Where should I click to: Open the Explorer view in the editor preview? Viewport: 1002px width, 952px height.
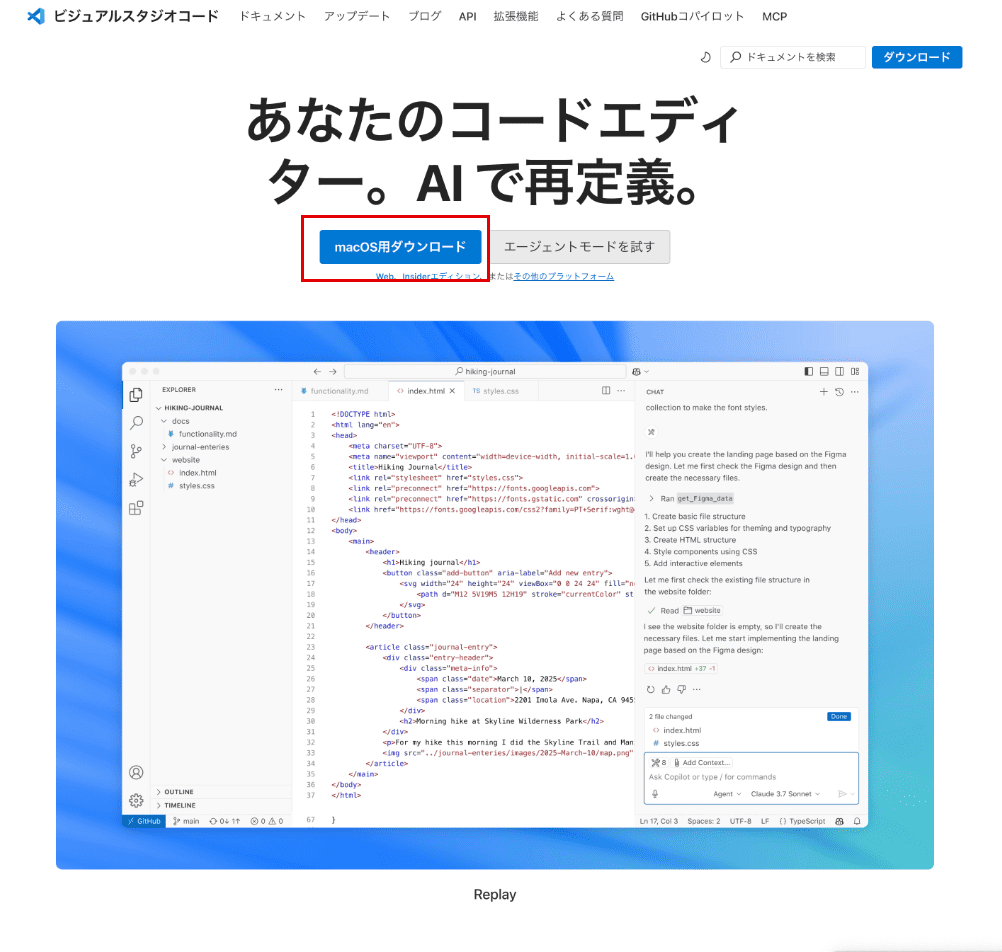(x=136, y=395)
